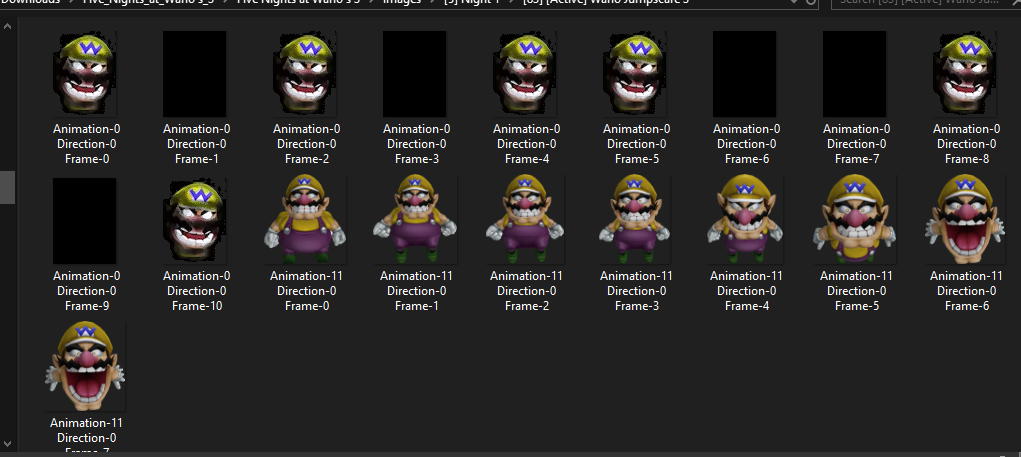Select the black Animation-0 Frame-7 thumbnail
Viewport: 1021px width, 457px height.
click(x=855, y=74)
